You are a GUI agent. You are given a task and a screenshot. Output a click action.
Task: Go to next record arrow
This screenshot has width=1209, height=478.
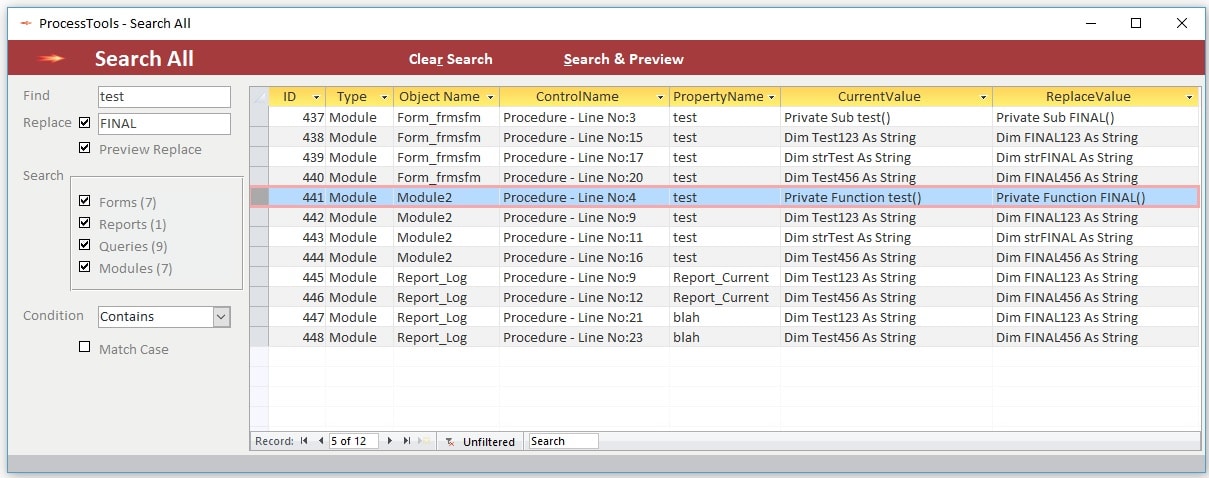pos(390,441)
